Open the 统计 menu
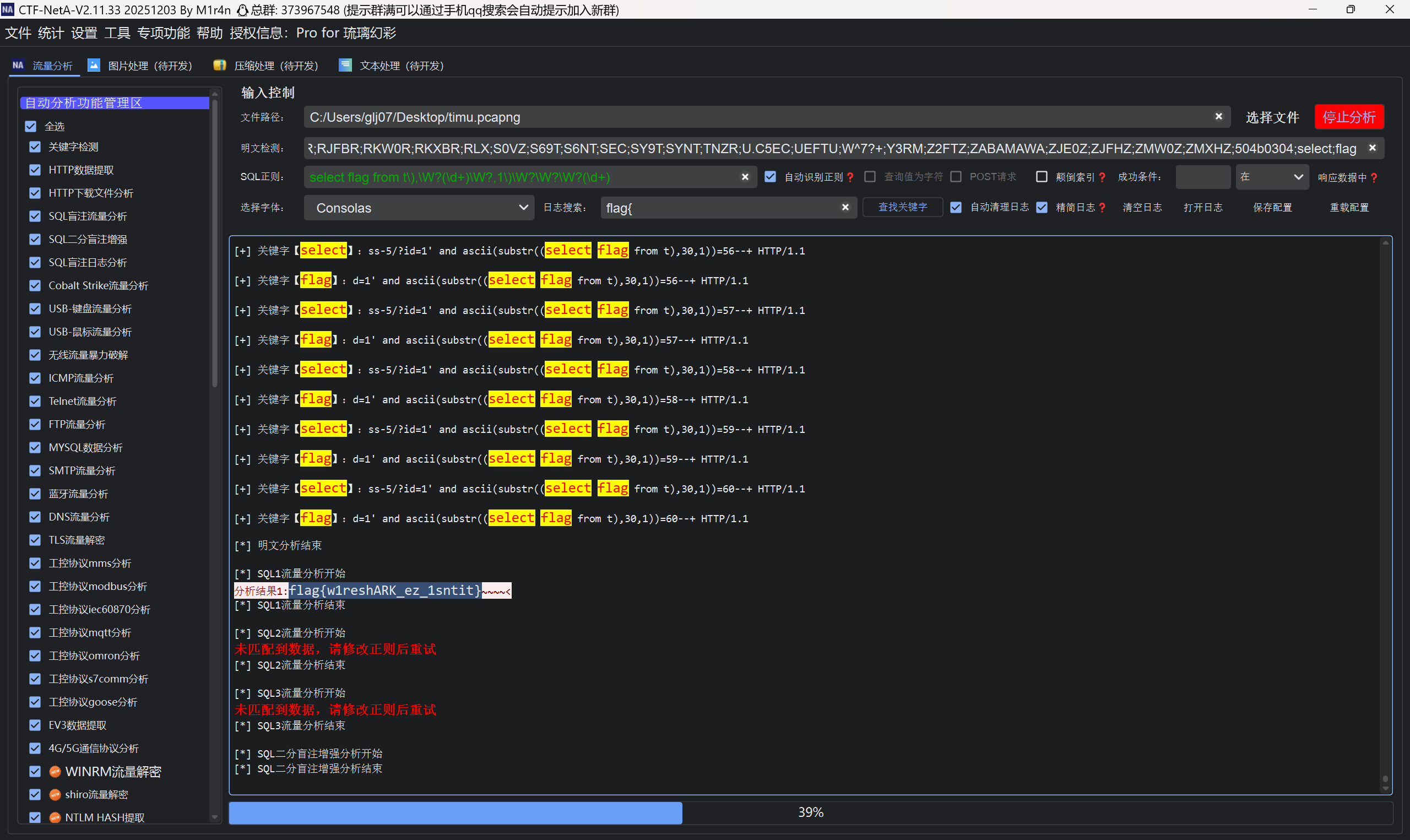This screenshot has height=840, width=1410. pos(50,33)
